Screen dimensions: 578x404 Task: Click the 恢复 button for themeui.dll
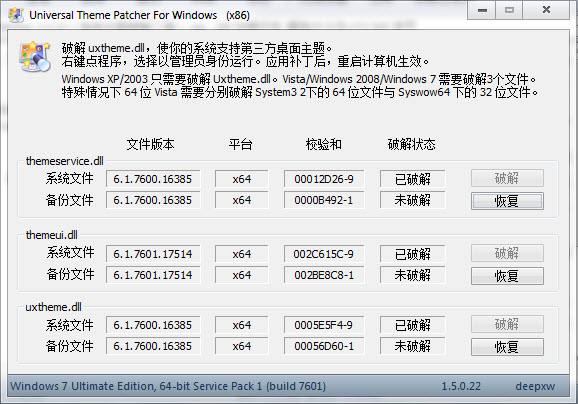(x=507, y=275)
